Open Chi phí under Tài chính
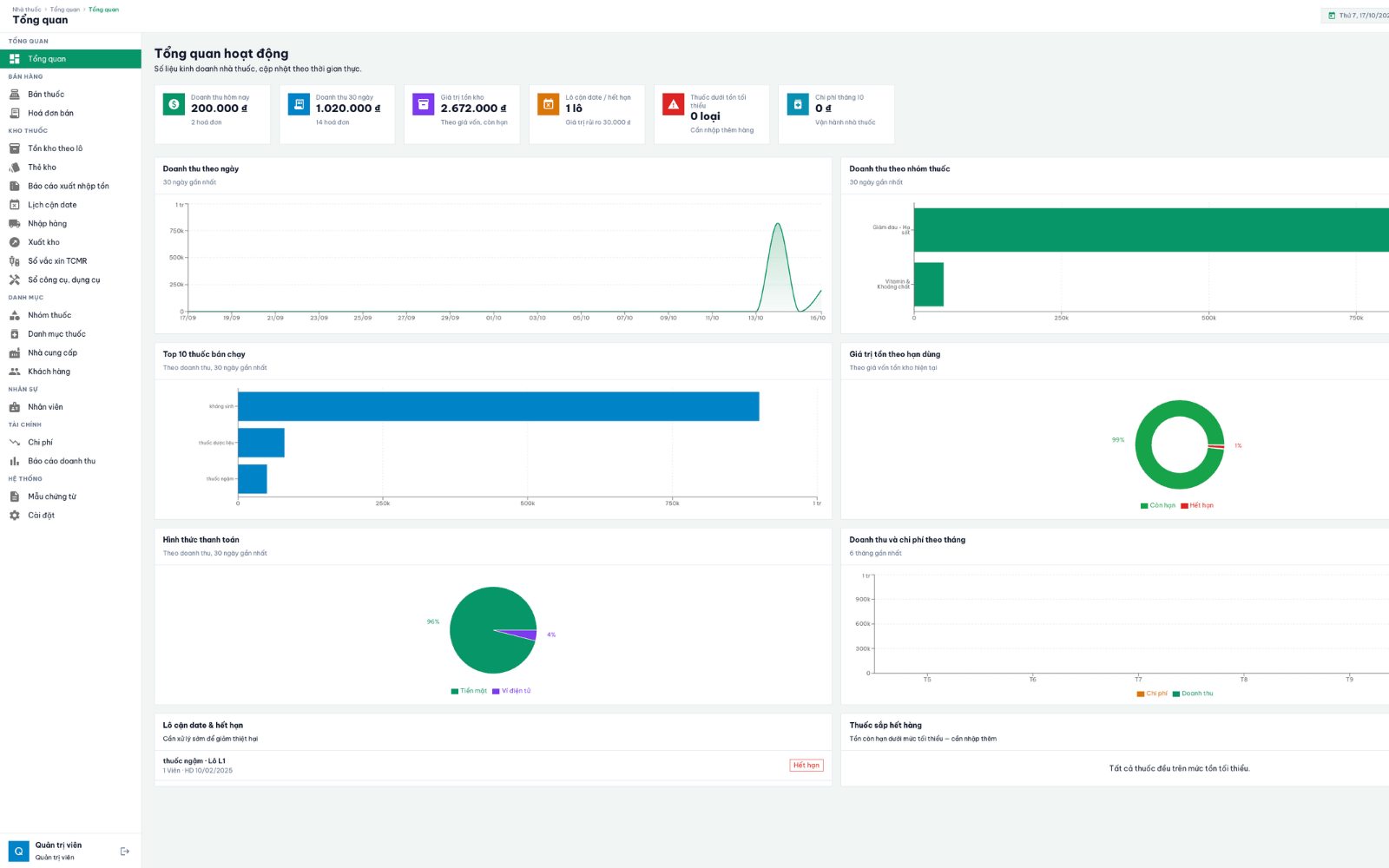This screenshot has height=868, width=1389. (x=70, y=443)
